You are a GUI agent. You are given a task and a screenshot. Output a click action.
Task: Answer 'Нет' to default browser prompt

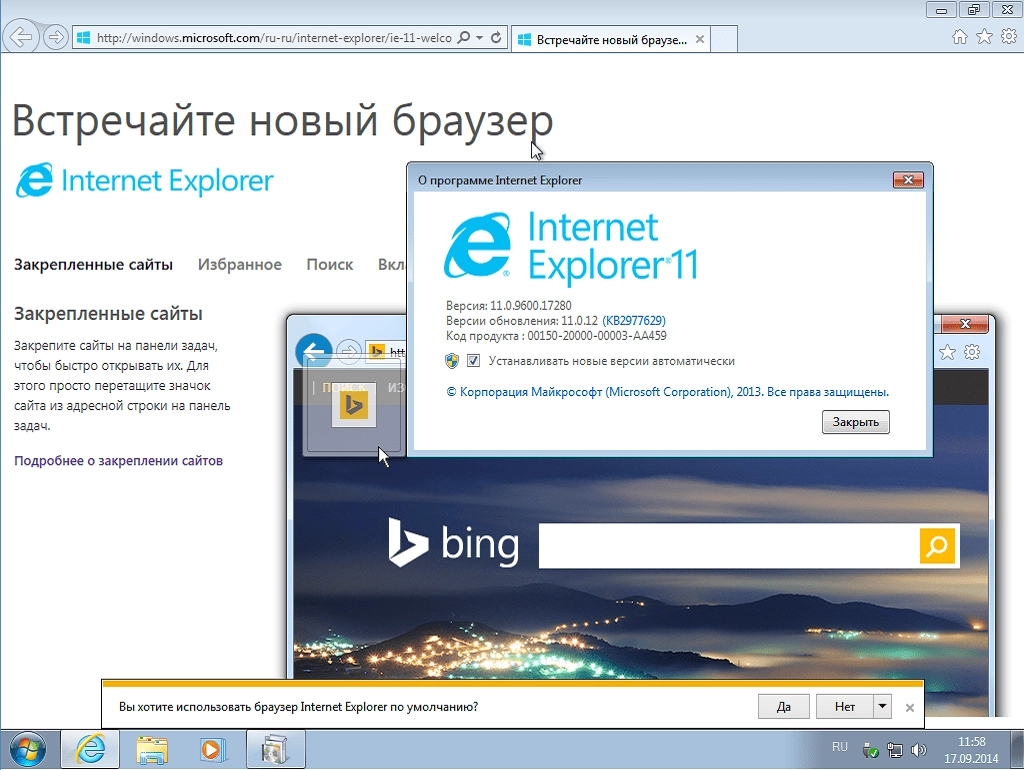click(844, 707)
